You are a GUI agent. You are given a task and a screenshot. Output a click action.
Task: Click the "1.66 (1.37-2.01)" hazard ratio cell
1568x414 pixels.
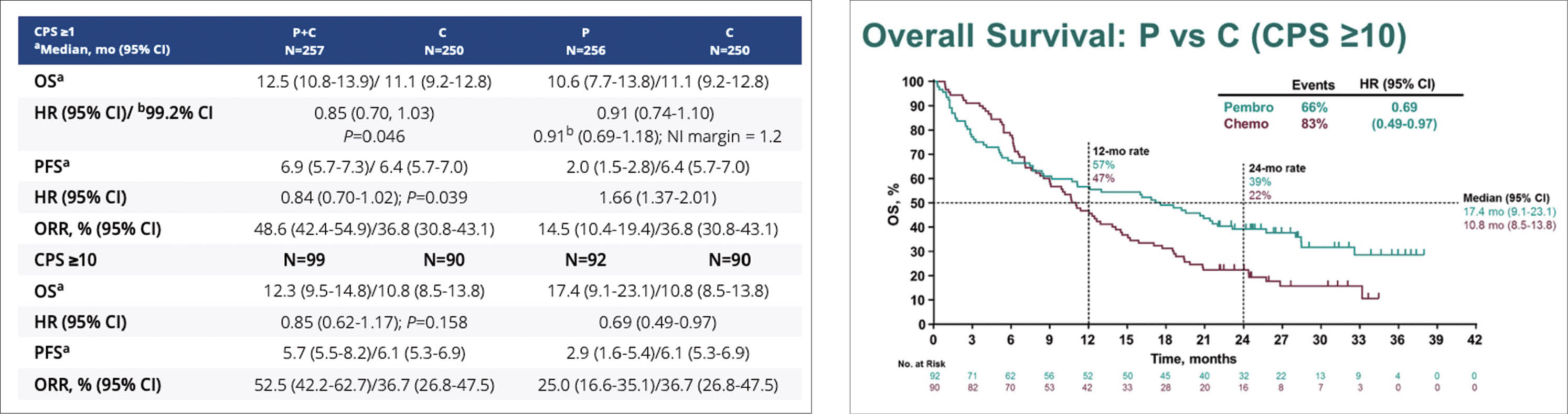coord(657,197)
